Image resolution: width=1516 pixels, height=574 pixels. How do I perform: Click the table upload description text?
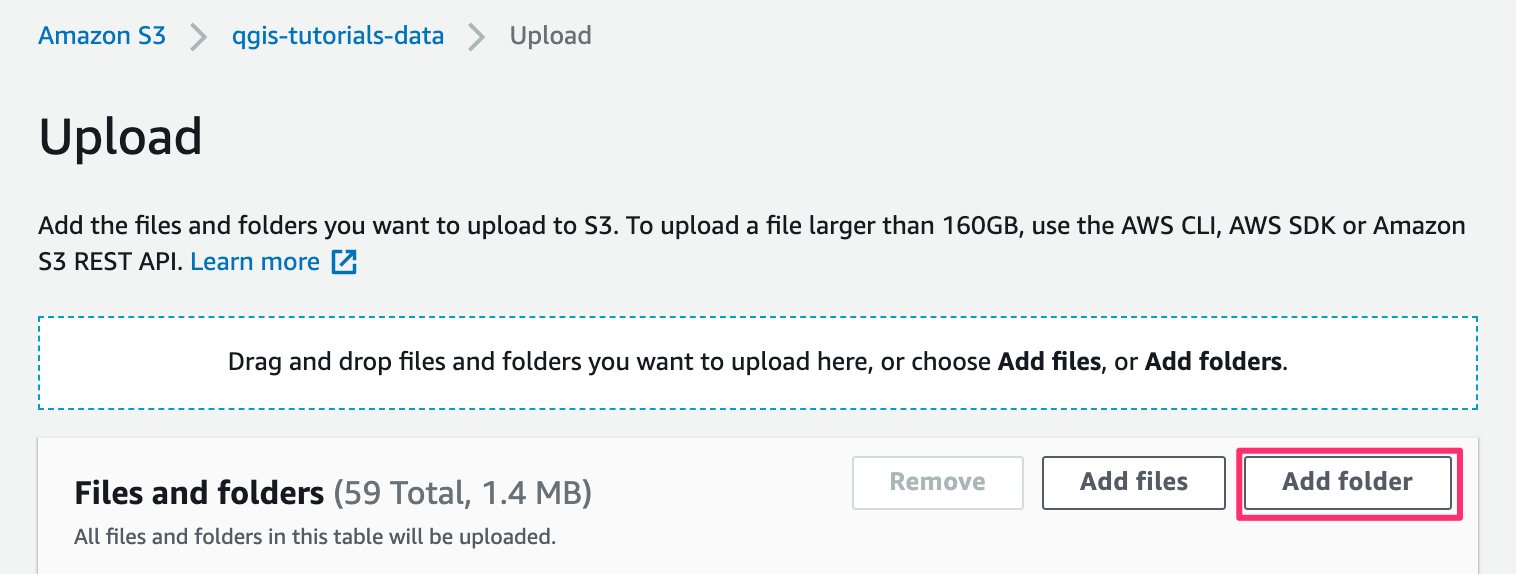(314, 537)
